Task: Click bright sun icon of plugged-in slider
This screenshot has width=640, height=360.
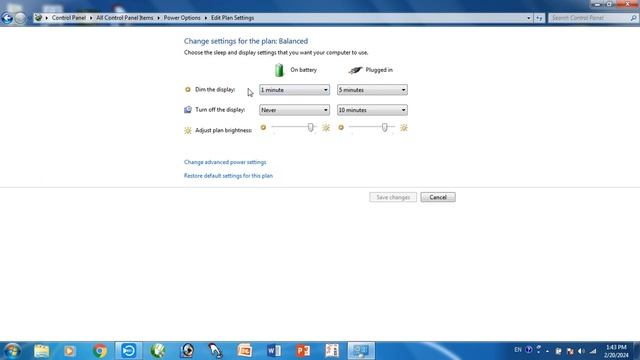Action: (404, 128)
